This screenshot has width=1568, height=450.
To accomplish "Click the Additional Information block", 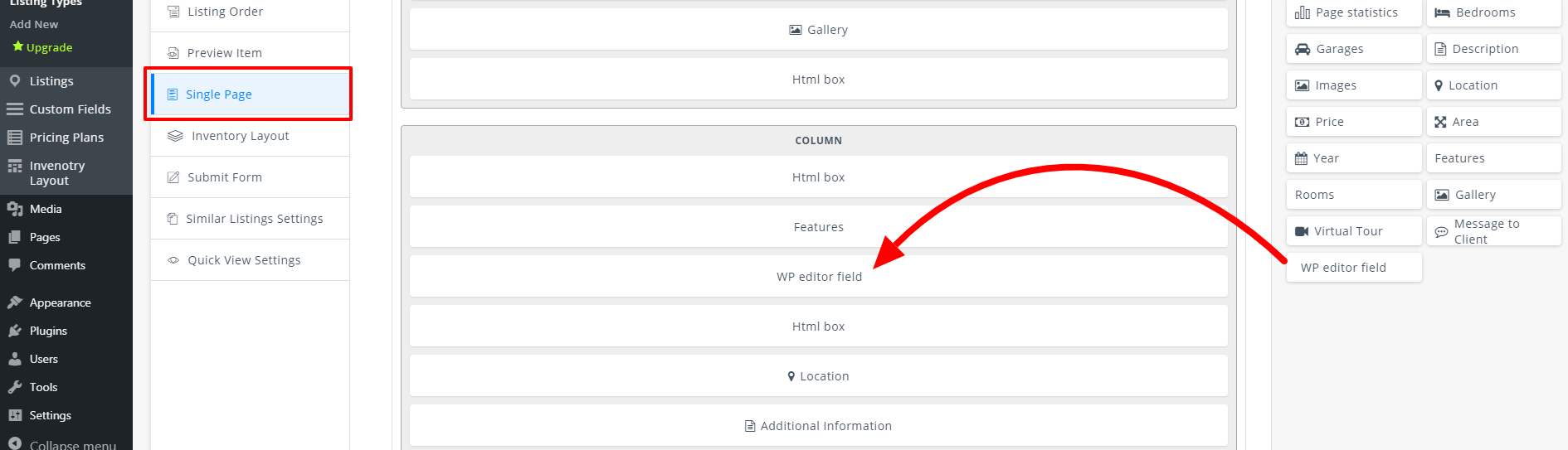I will pos(819,425).
